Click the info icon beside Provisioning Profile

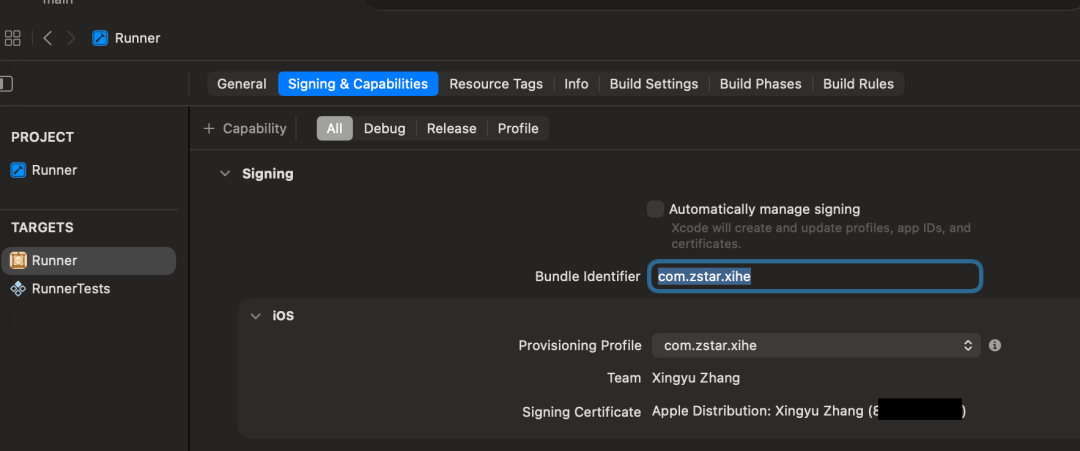click(x=995, y=345)
